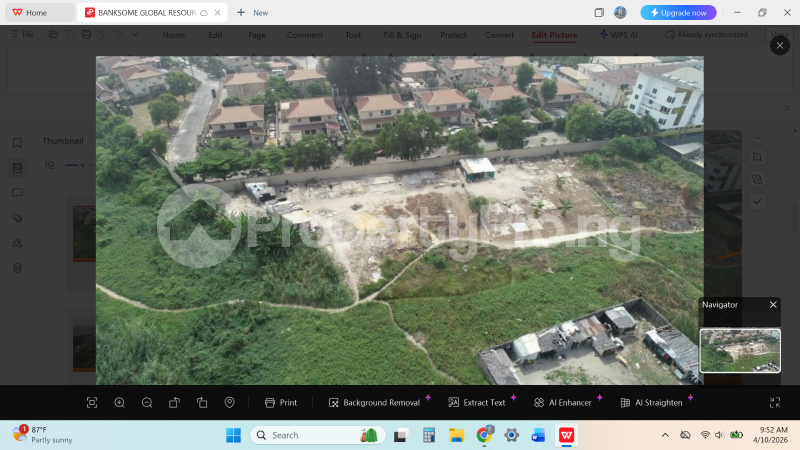The width and height of the screenshot is (800, 450).
Task: Open the layers panel icon in sidebar
Action: (x=17, y=268)
